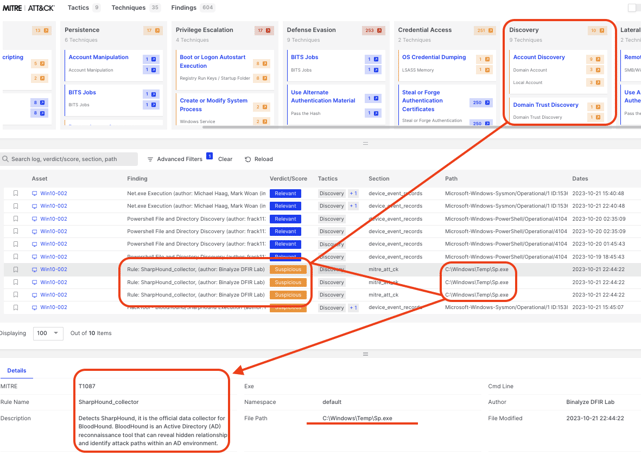Open the Account Discovery technique
Screen dimensions: 641x456
tap(539, 57)
